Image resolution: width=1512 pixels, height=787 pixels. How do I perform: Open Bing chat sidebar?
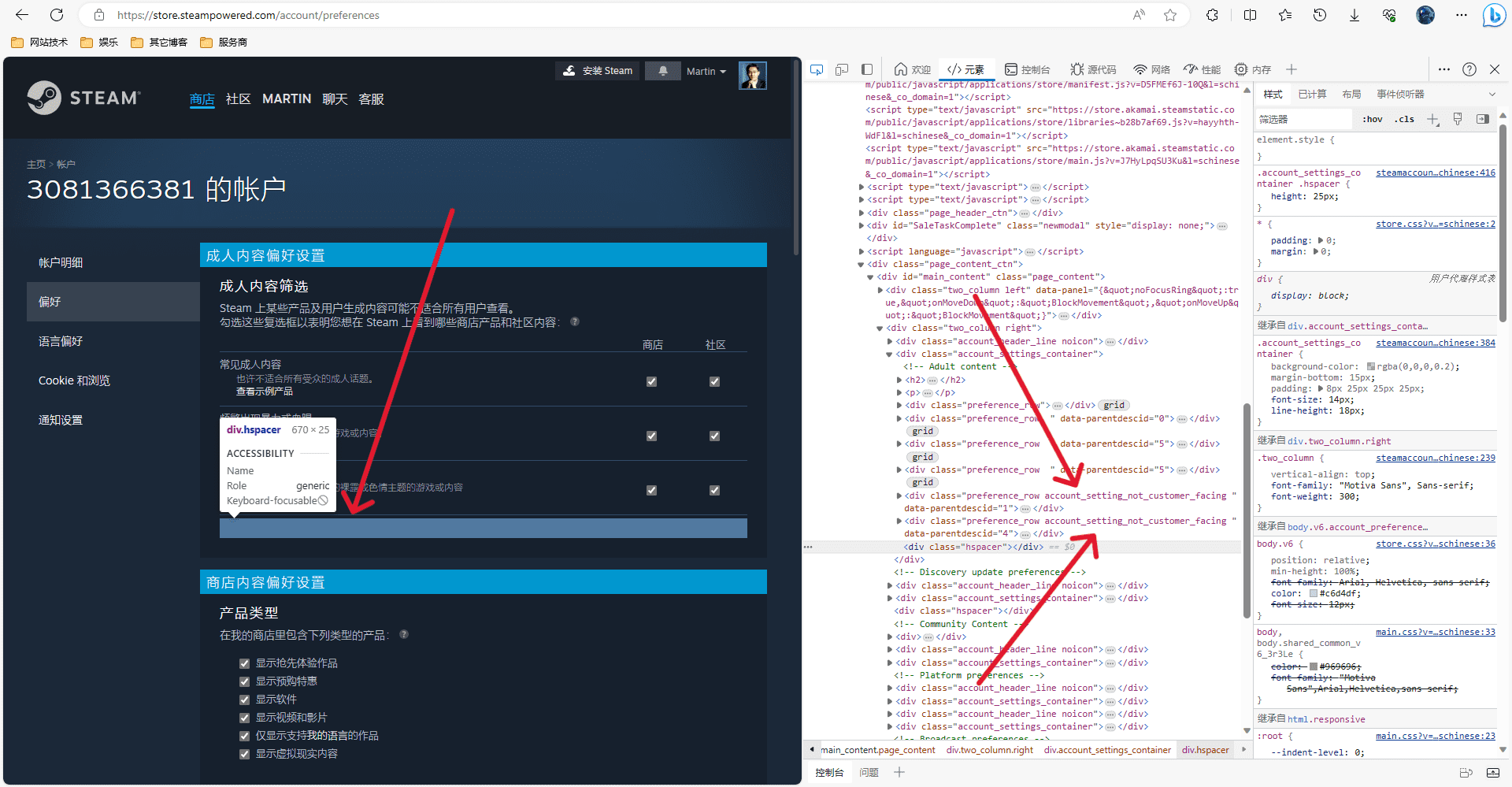point(1494,15)
